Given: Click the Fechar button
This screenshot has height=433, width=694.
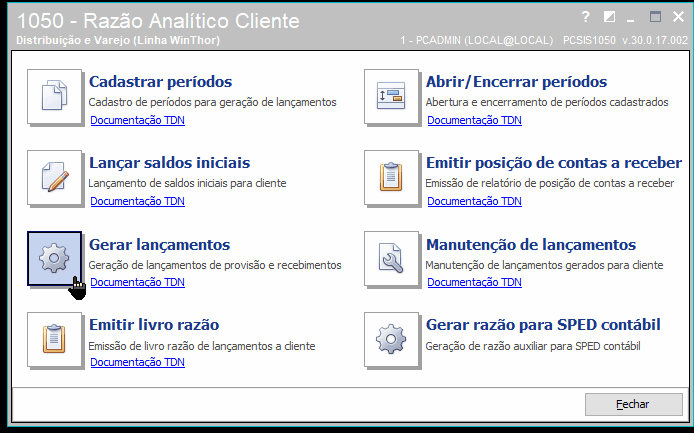Looking at the screenshot, I should click(633, 404).
